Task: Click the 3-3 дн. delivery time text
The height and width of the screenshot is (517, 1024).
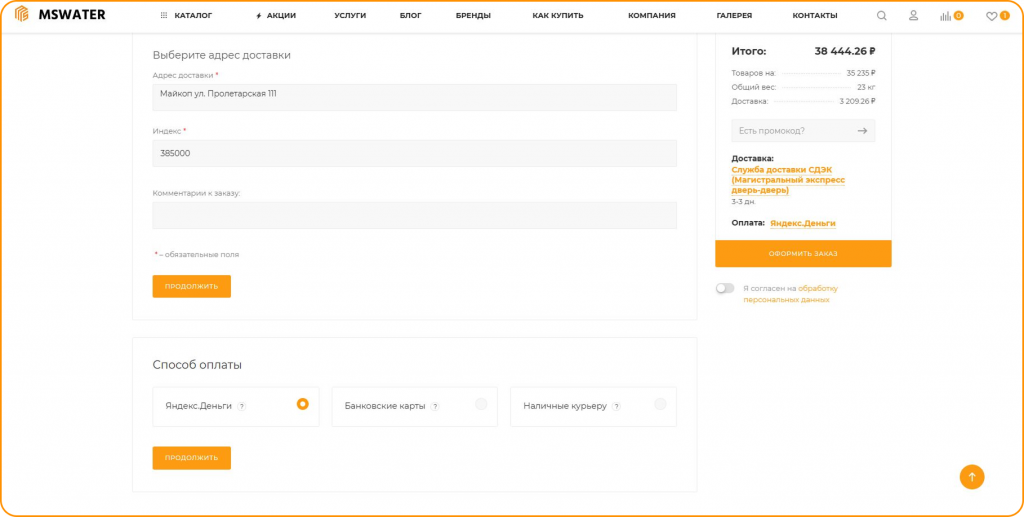Action: click(743, 202)
